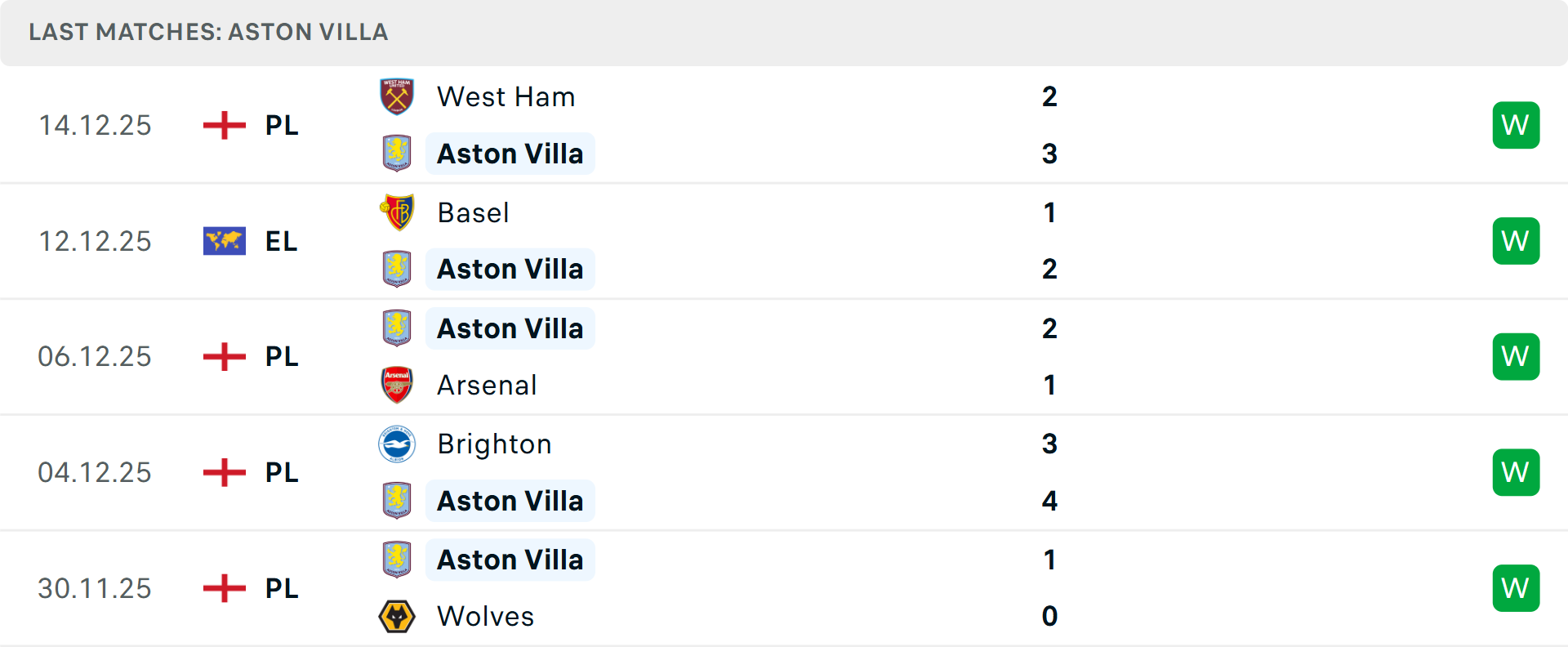Screen dimensions: 1568x647
Task: Click the Wolves club crest
Action: (397, 616)
